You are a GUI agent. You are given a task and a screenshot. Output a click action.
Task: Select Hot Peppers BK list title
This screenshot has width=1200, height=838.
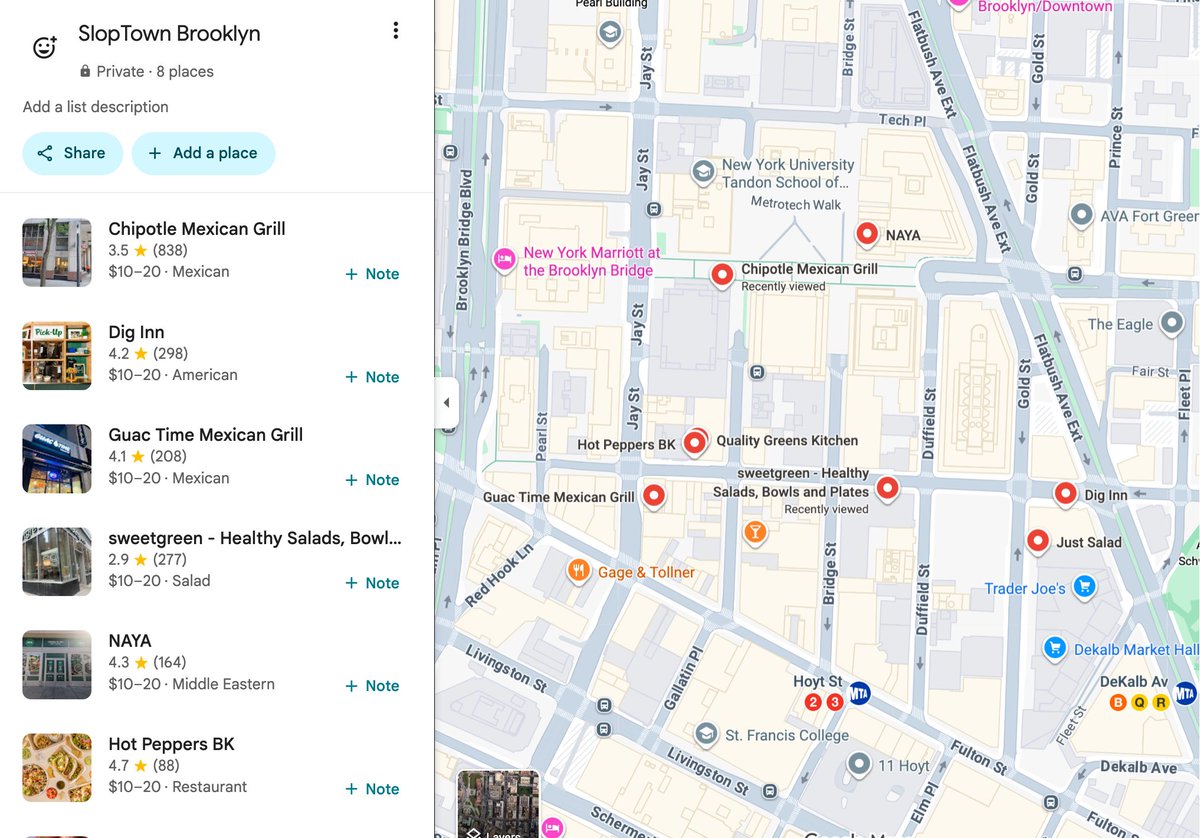pos(171,744)
